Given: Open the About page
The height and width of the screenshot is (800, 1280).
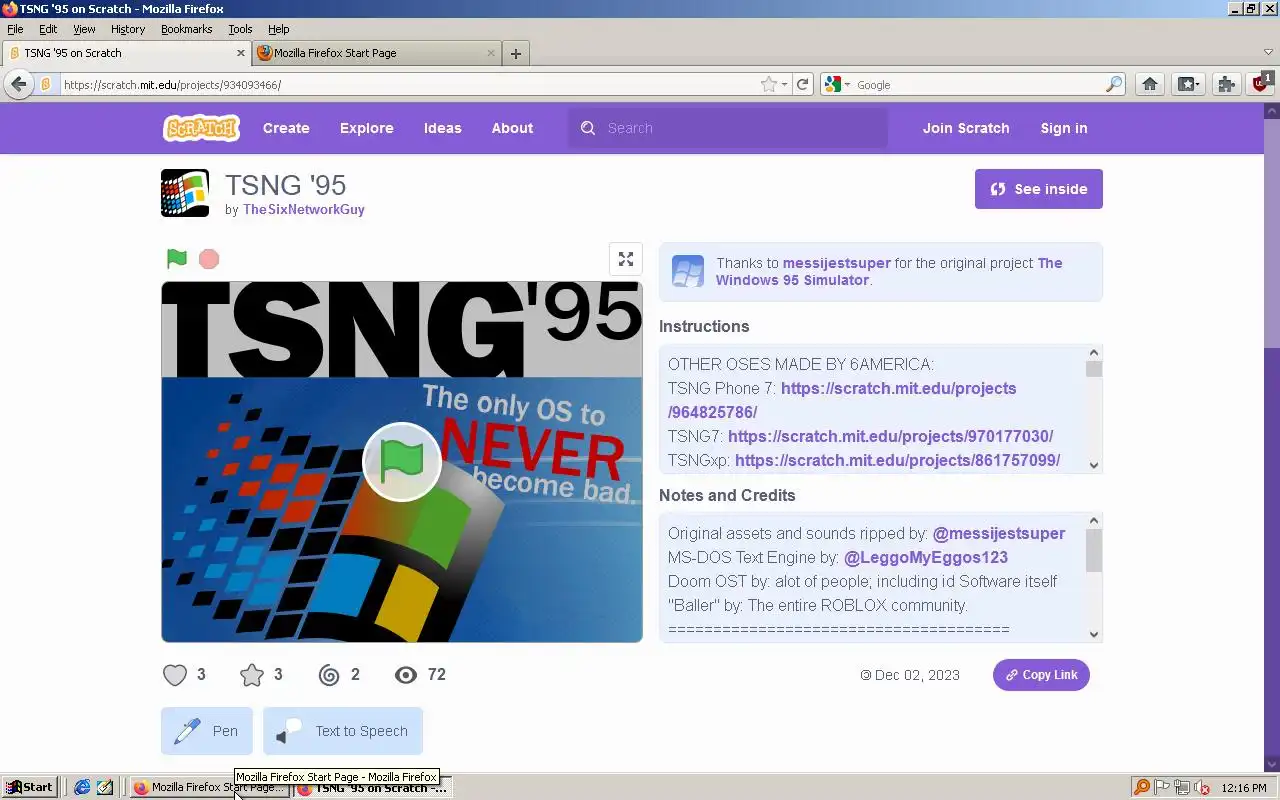Looking at the screenshot, I should click(512, 128).
